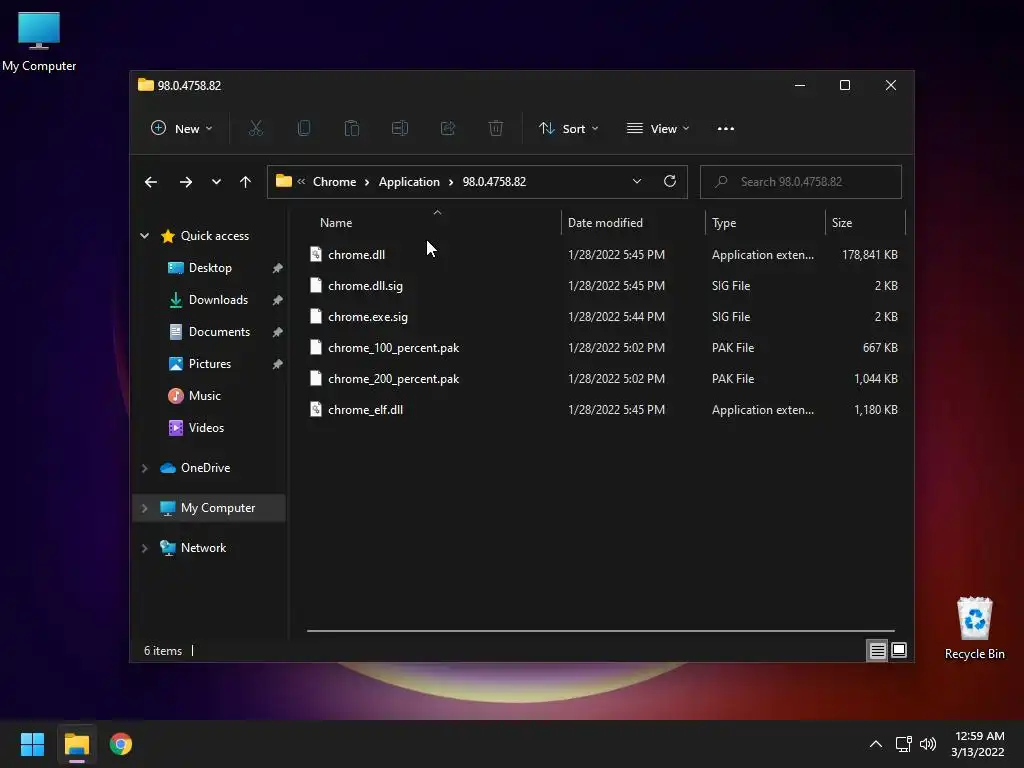Click the Share icon in toolbar
Screen dimensions: 1024x768
click(448, 129)
